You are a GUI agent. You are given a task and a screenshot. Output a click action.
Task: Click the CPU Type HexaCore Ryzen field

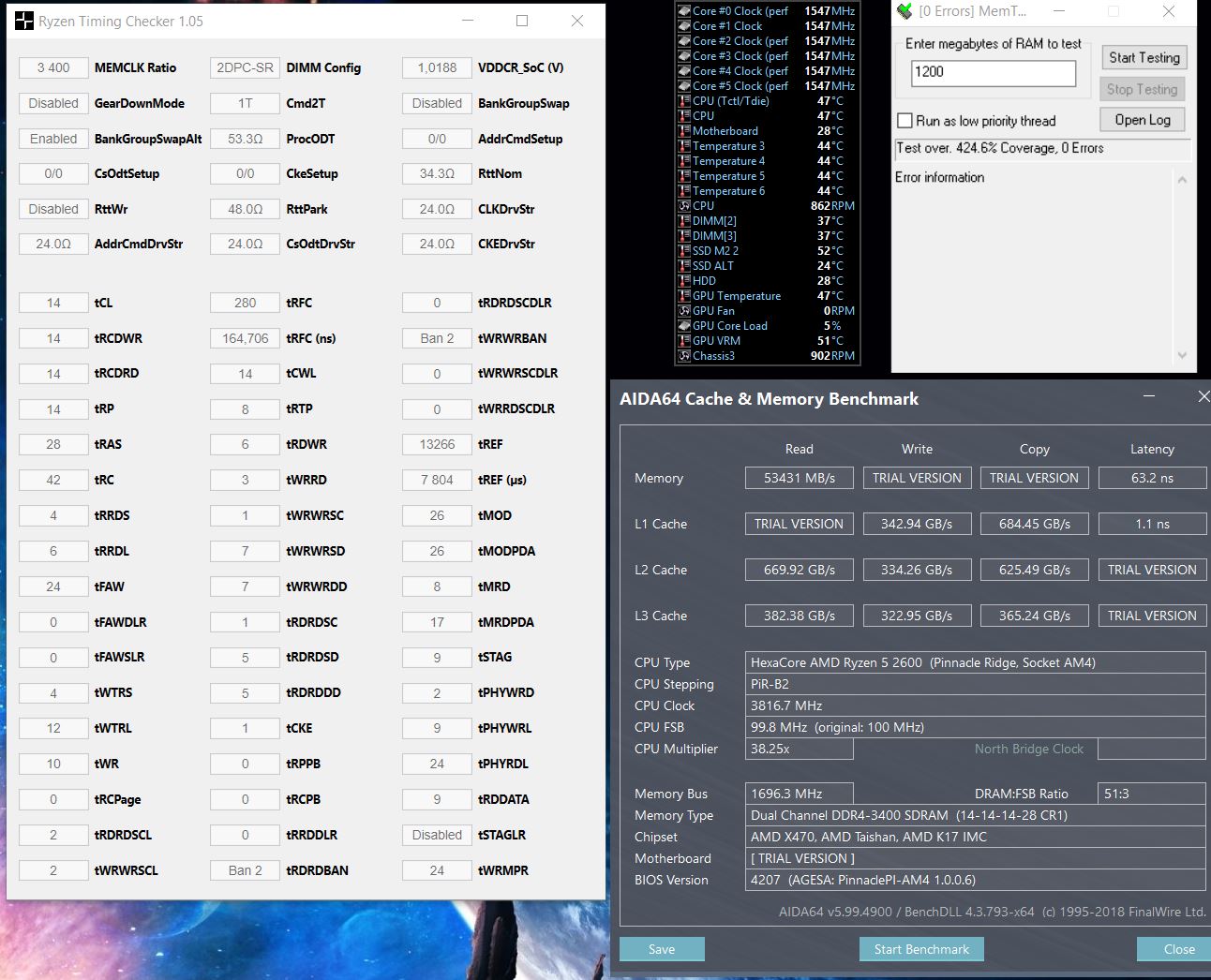(x=975, y=662)
